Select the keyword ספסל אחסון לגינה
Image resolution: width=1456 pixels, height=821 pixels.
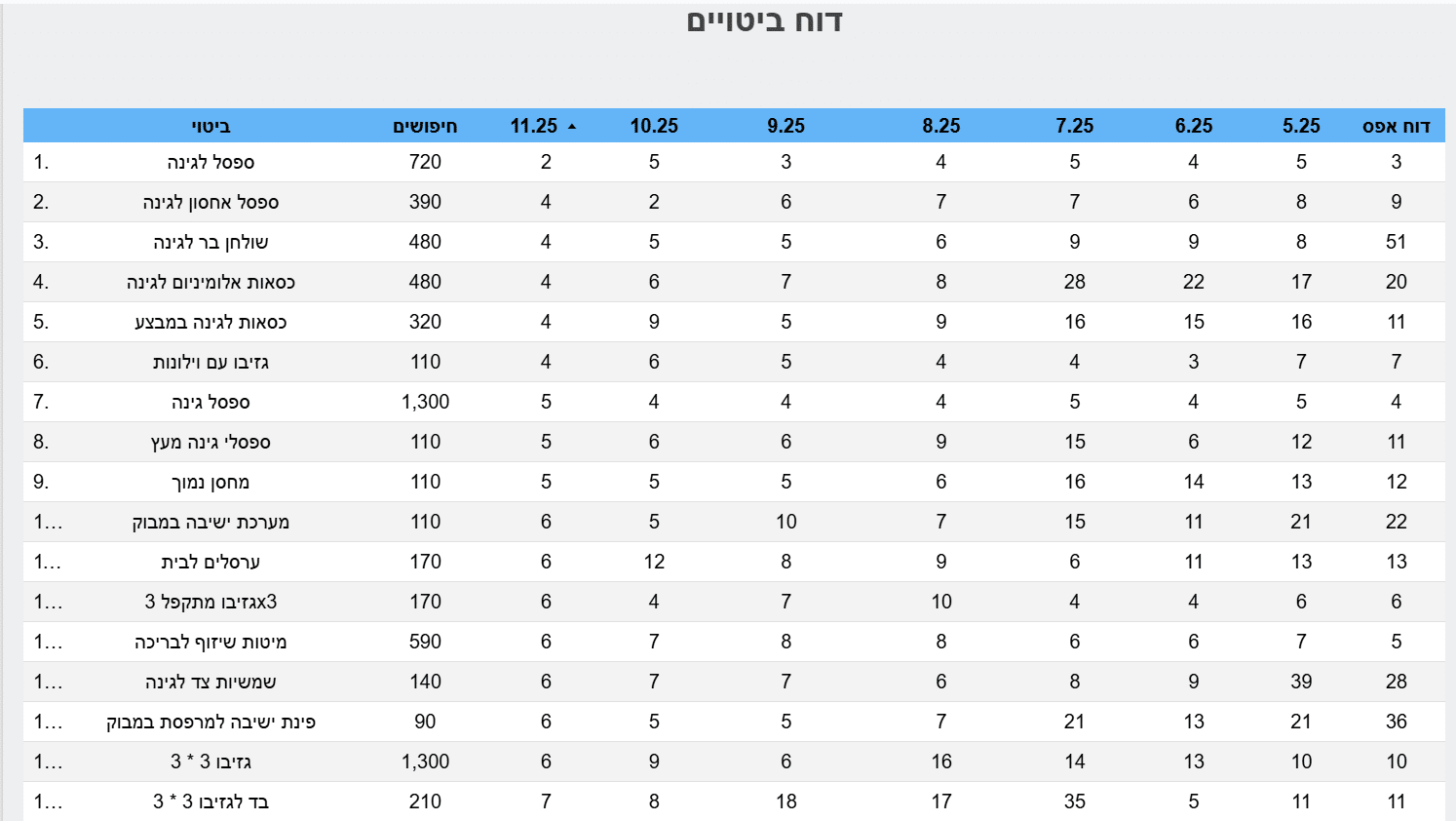pyautogui.click(x=211, y=202)
